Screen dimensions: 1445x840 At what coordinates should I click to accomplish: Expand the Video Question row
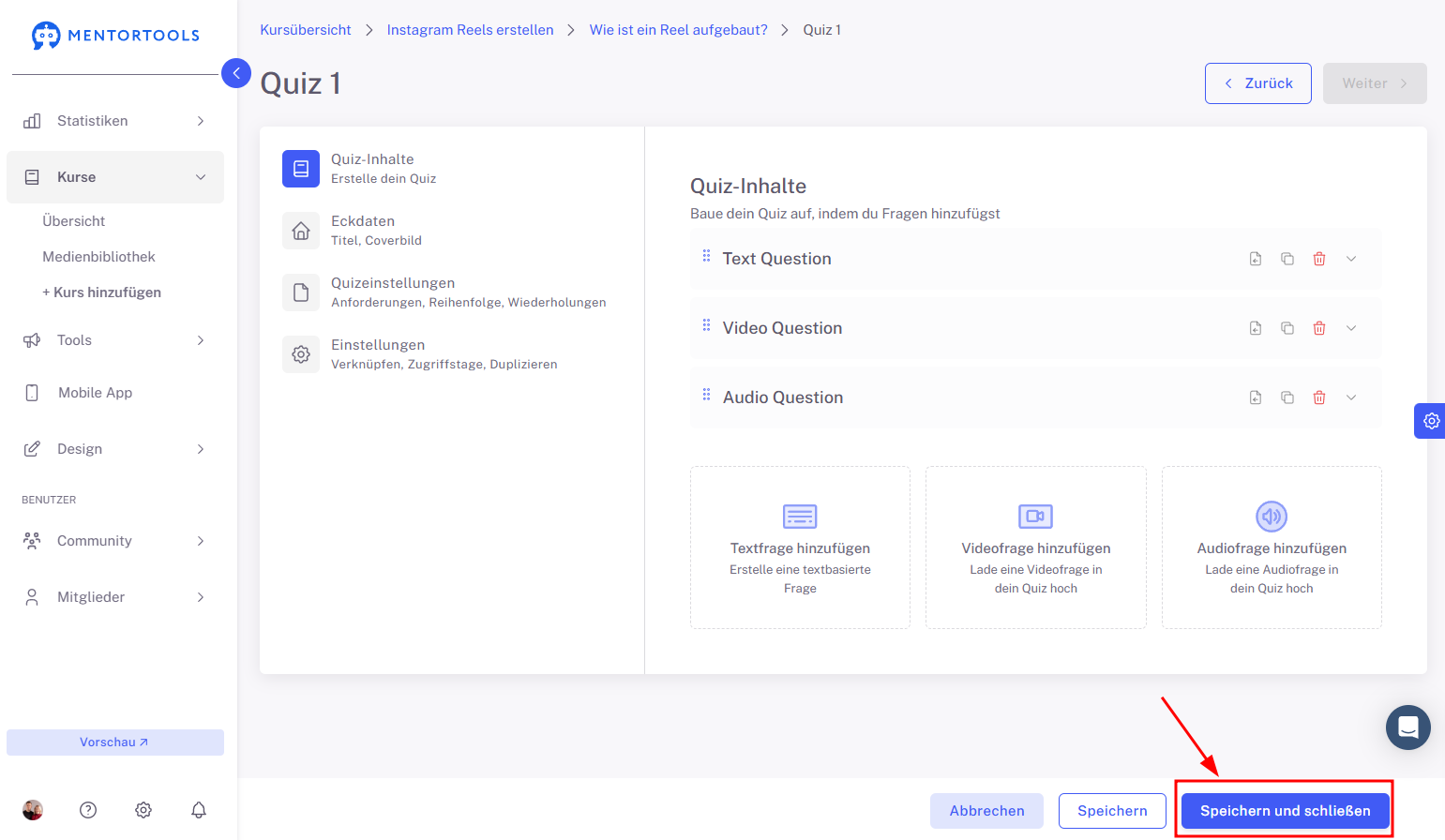point(1351,328)
